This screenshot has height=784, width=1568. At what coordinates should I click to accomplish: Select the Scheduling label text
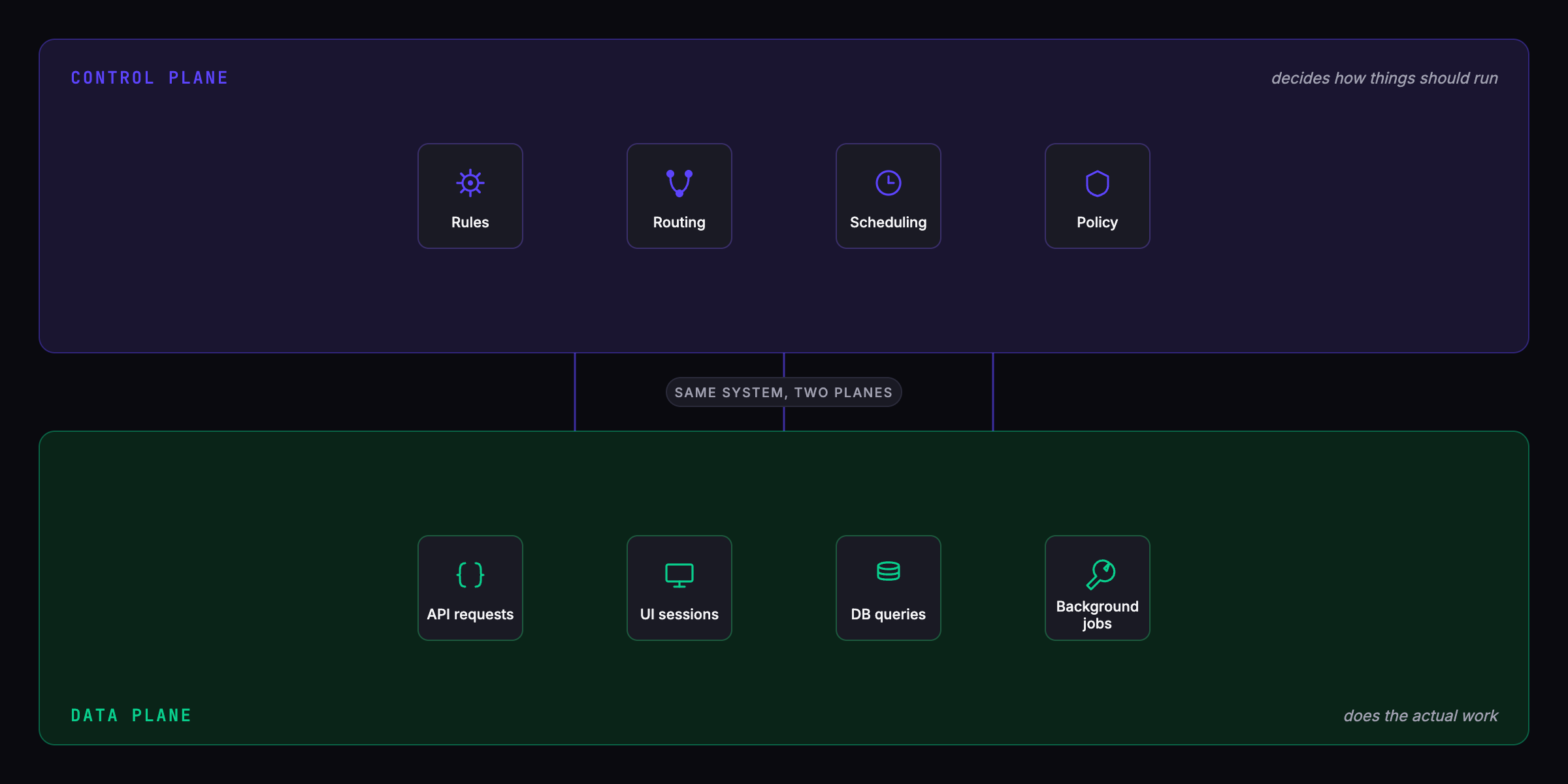tap(889, 223)
